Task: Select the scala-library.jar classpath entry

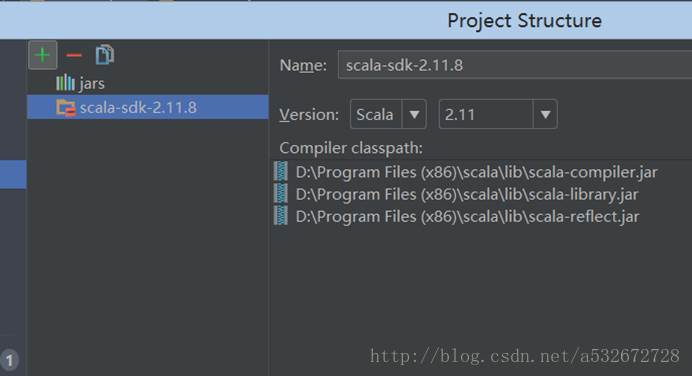Action: [467, 194]
